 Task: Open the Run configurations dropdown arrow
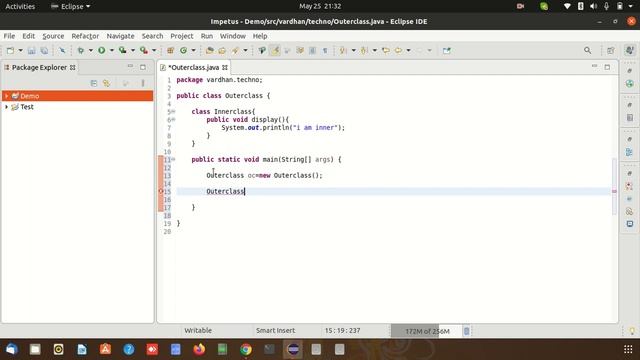click(x=111, y=51)
